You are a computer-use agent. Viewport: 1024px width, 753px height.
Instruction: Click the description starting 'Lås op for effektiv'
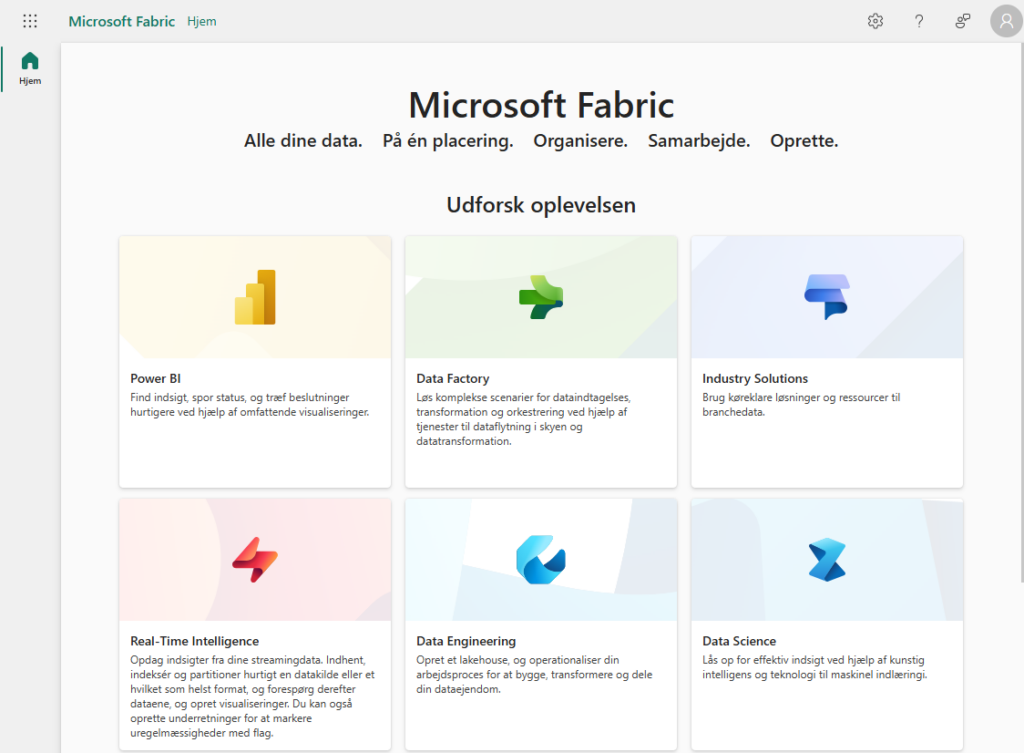[815, 667]
